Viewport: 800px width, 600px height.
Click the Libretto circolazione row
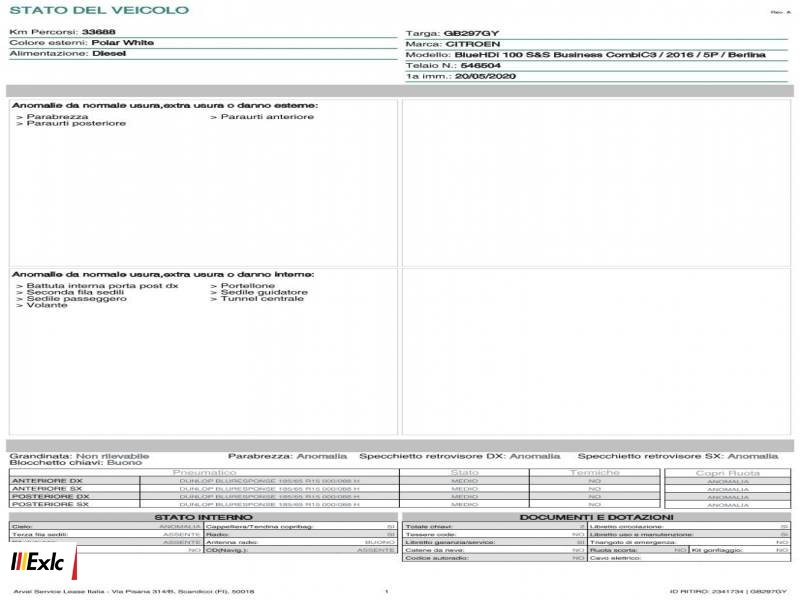pyautogui.click(x=689, y=527)
